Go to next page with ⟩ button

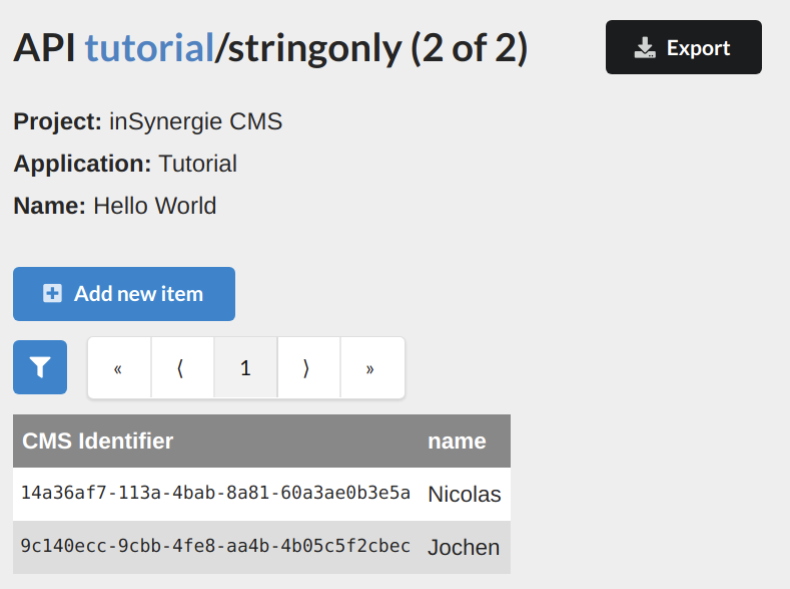308,368
